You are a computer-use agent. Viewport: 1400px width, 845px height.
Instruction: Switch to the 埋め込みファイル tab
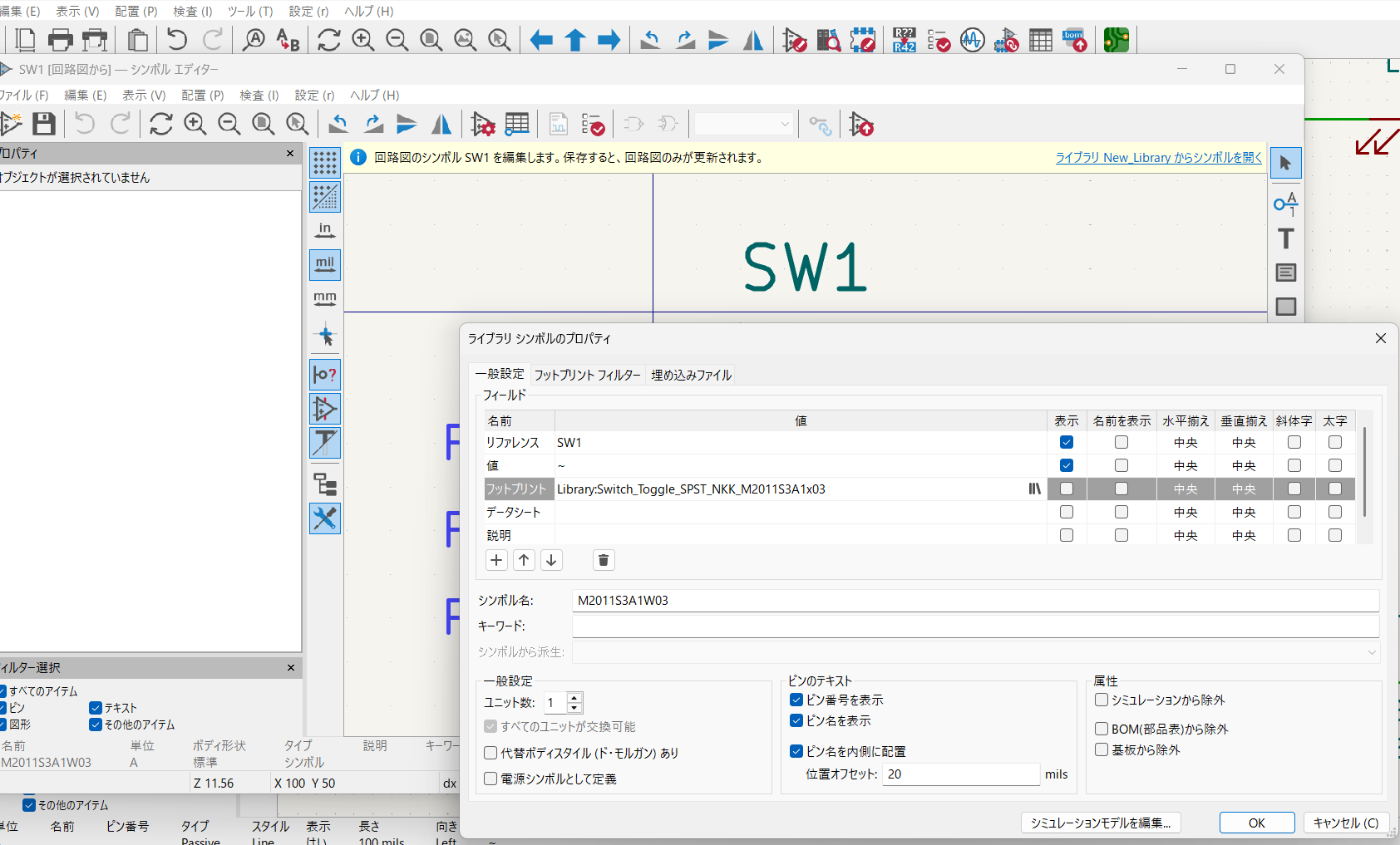coord(691,375)
